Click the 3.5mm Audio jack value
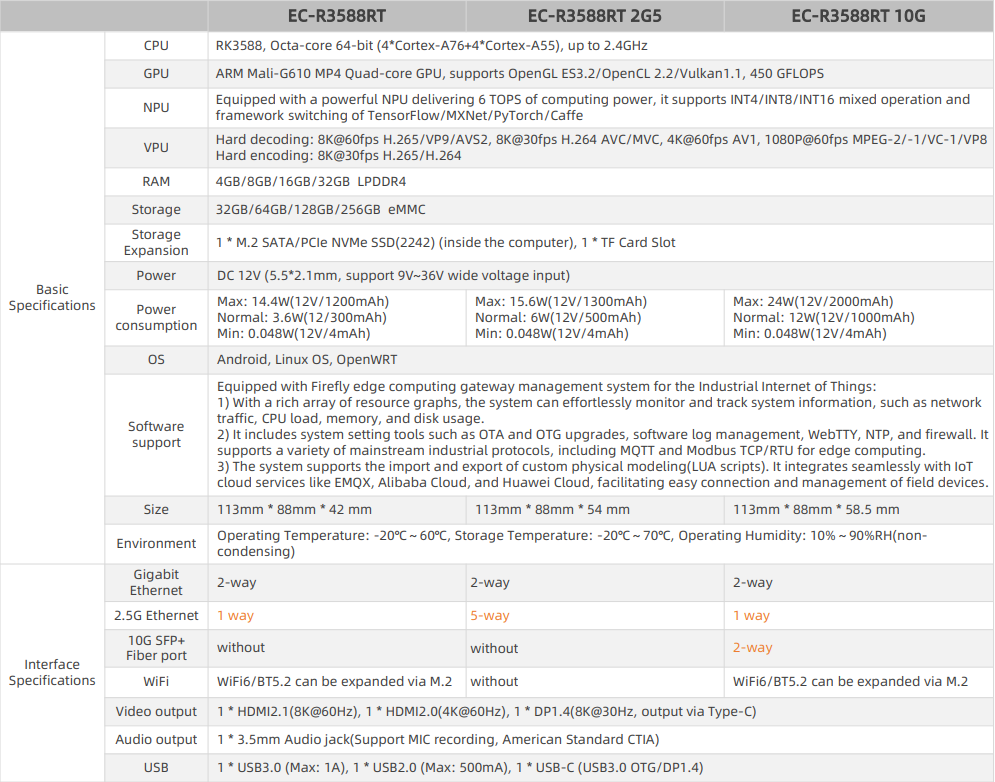This screenshot has width=995, height=782. [x=438, y=740]
